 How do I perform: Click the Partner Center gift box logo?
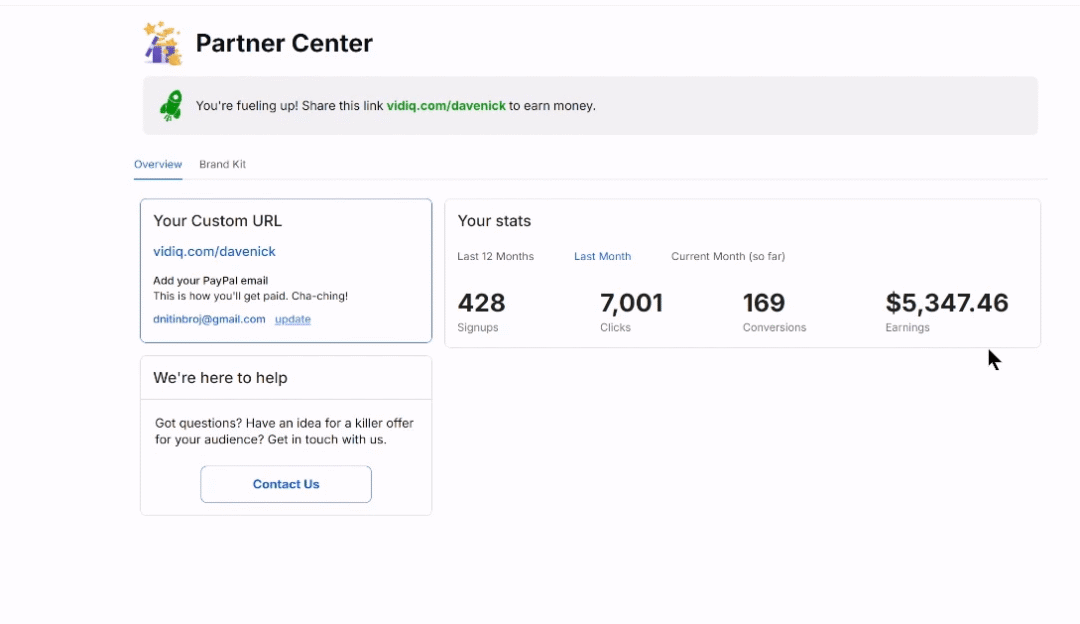click(163, 43)
